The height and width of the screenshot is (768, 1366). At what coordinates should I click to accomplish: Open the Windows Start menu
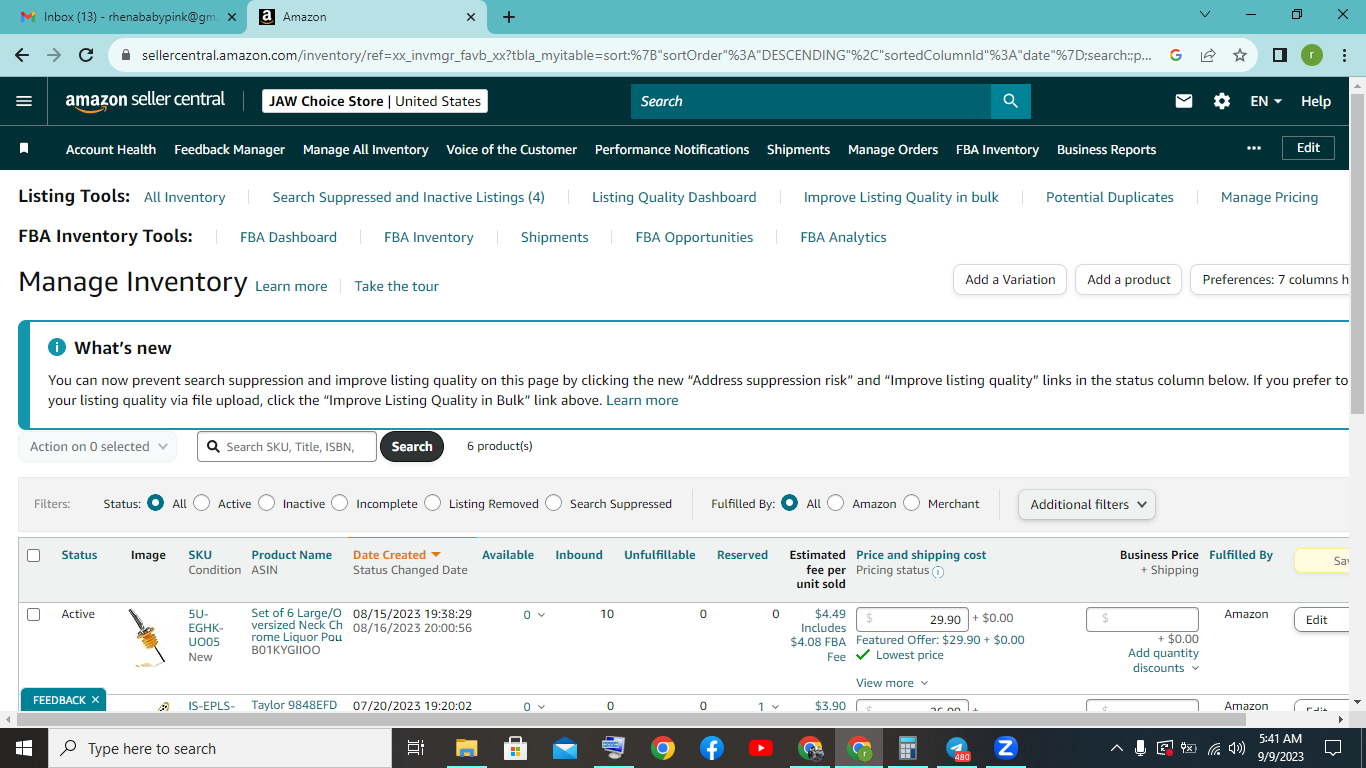click(24, 748)
